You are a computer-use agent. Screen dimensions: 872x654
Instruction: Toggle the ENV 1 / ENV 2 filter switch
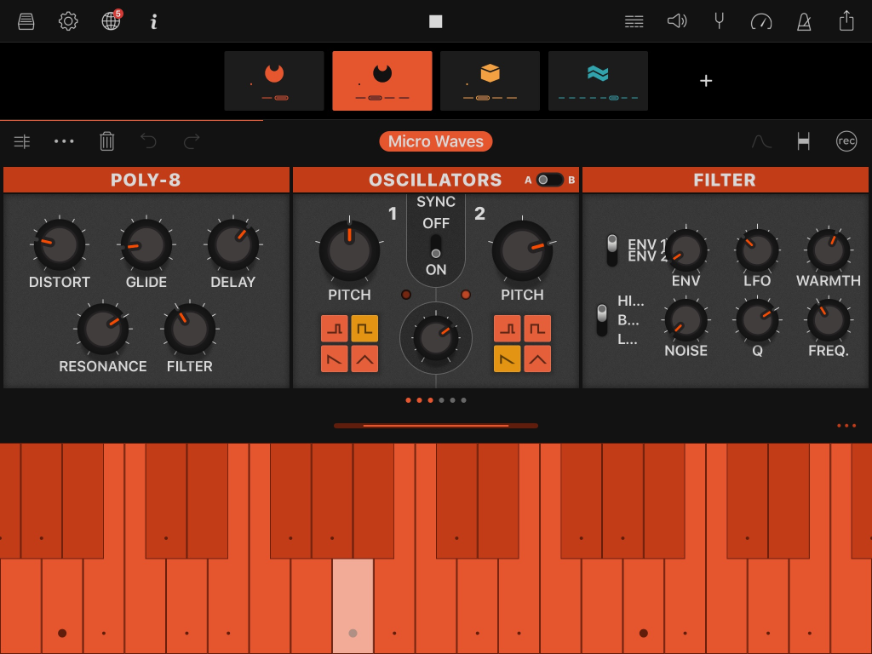612,249
